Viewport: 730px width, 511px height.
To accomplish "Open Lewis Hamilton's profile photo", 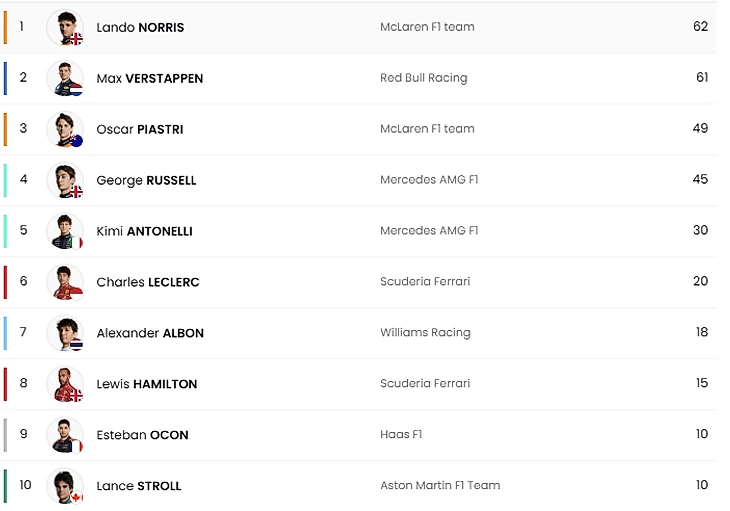I will [65, 384].
